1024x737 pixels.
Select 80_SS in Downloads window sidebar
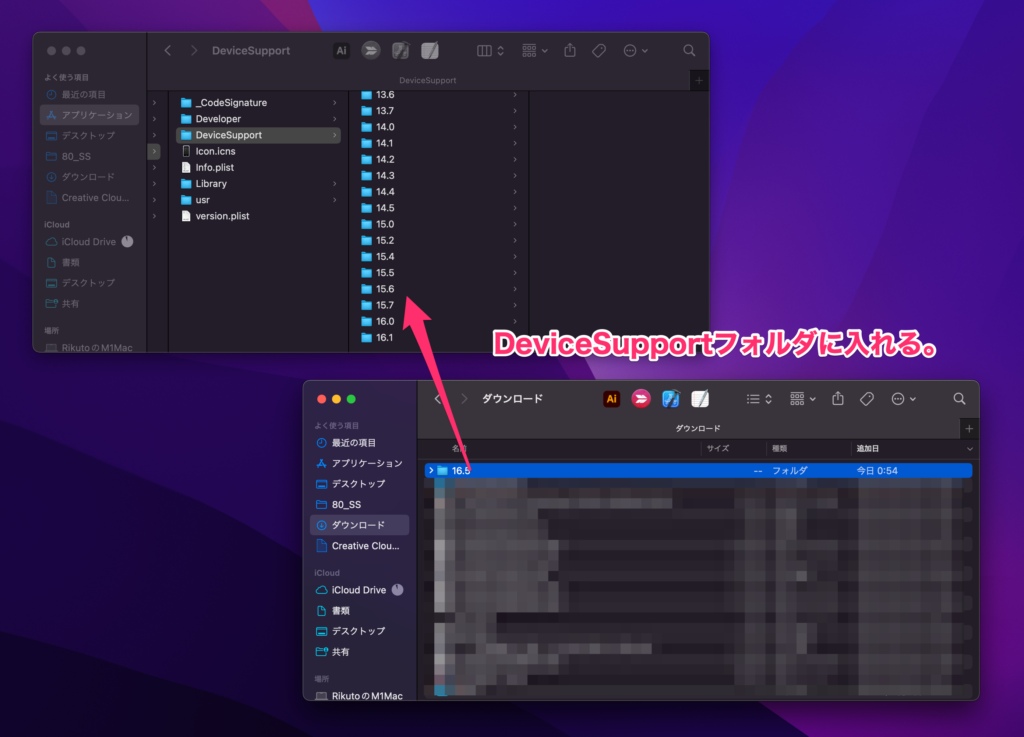360,504
